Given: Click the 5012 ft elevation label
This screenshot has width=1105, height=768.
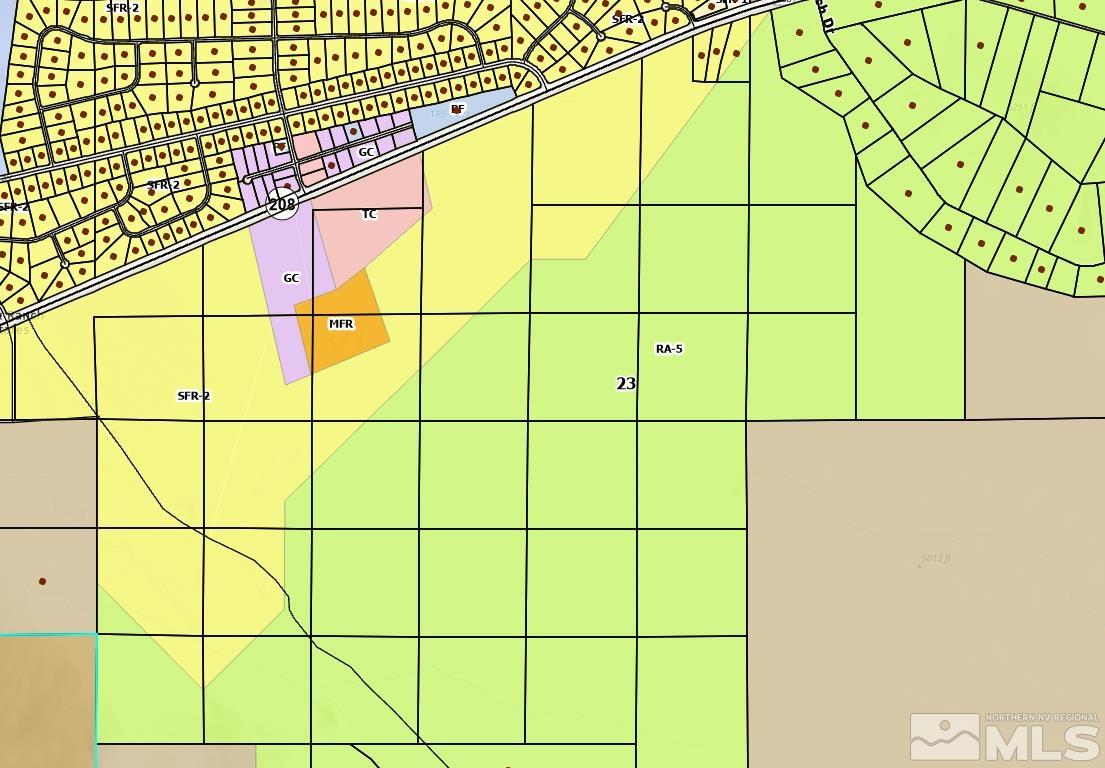Looking at the screenshot, I should tap(936, 558).
